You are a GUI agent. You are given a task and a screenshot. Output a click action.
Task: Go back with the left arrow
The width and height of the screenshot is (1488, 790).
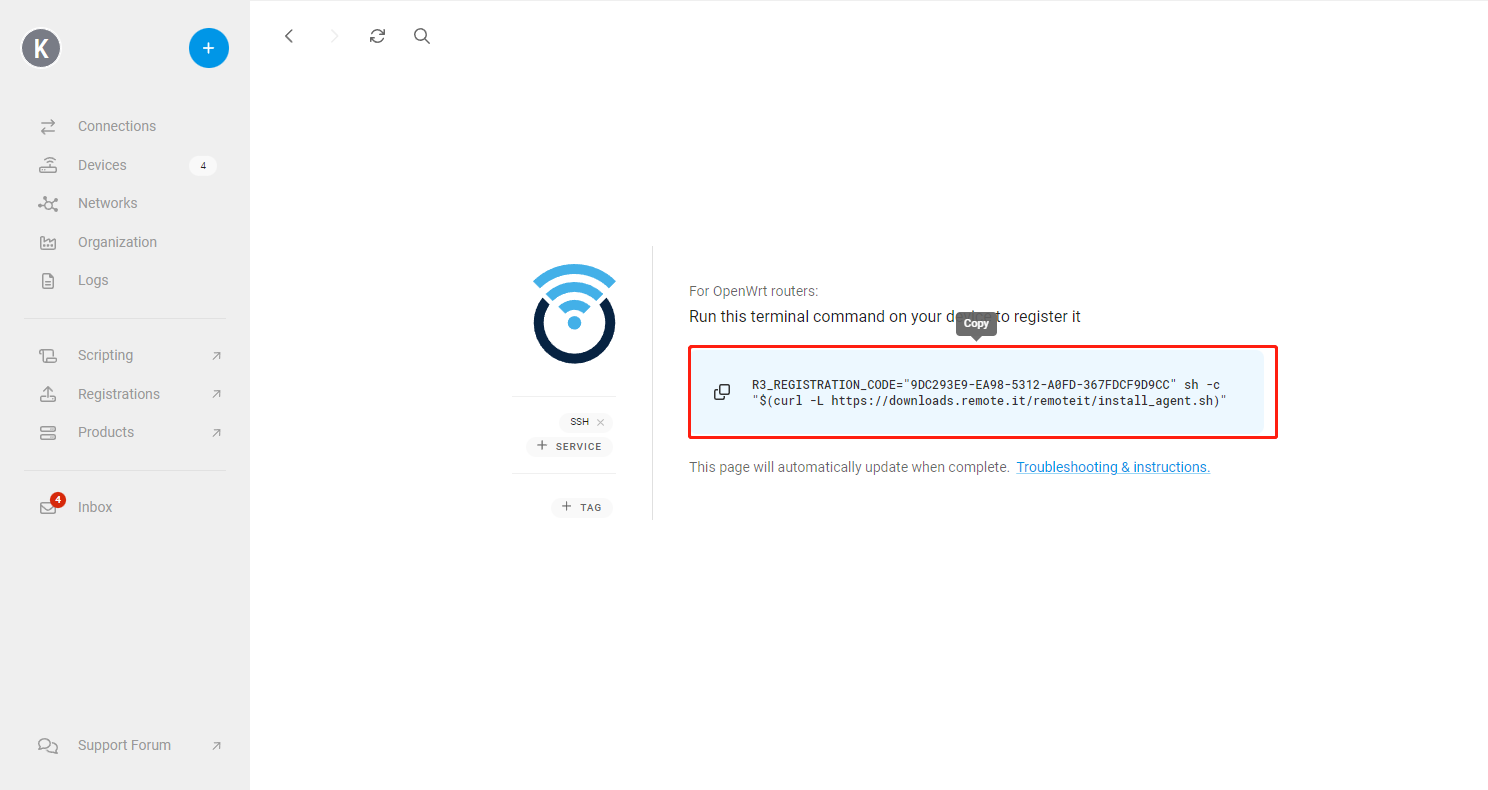289,36
